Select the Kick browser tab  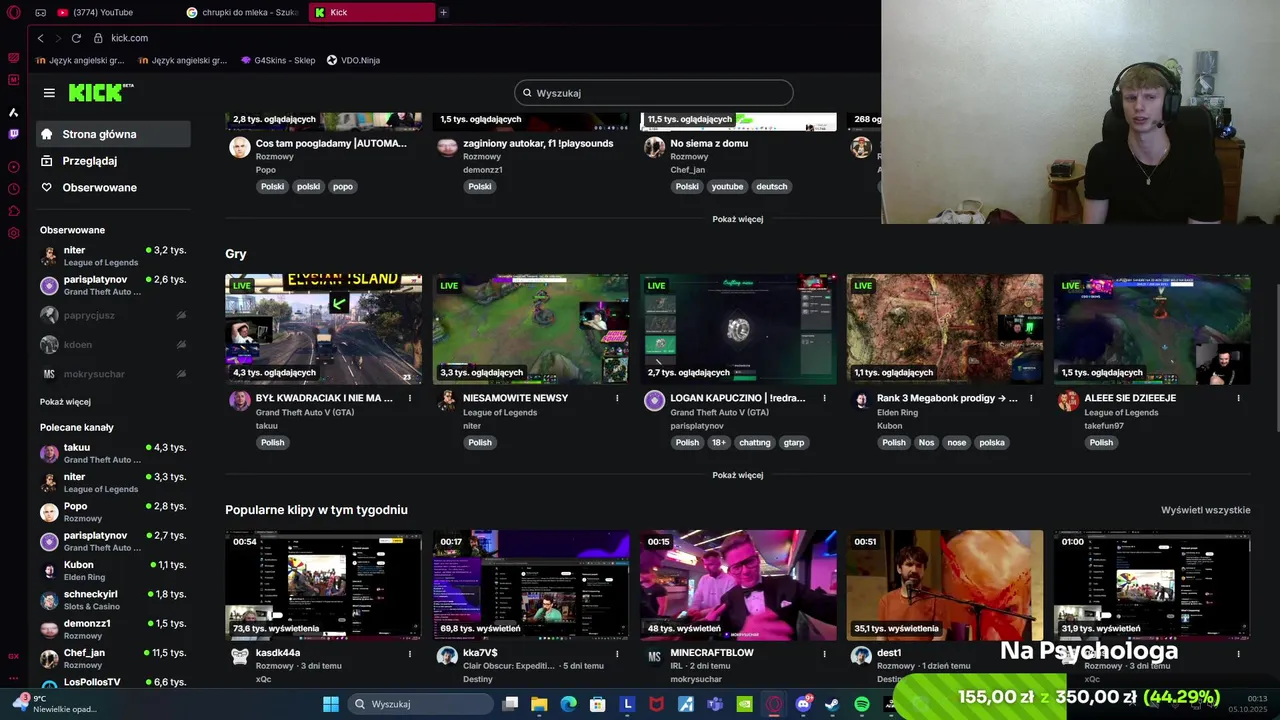tap(371, 12)
